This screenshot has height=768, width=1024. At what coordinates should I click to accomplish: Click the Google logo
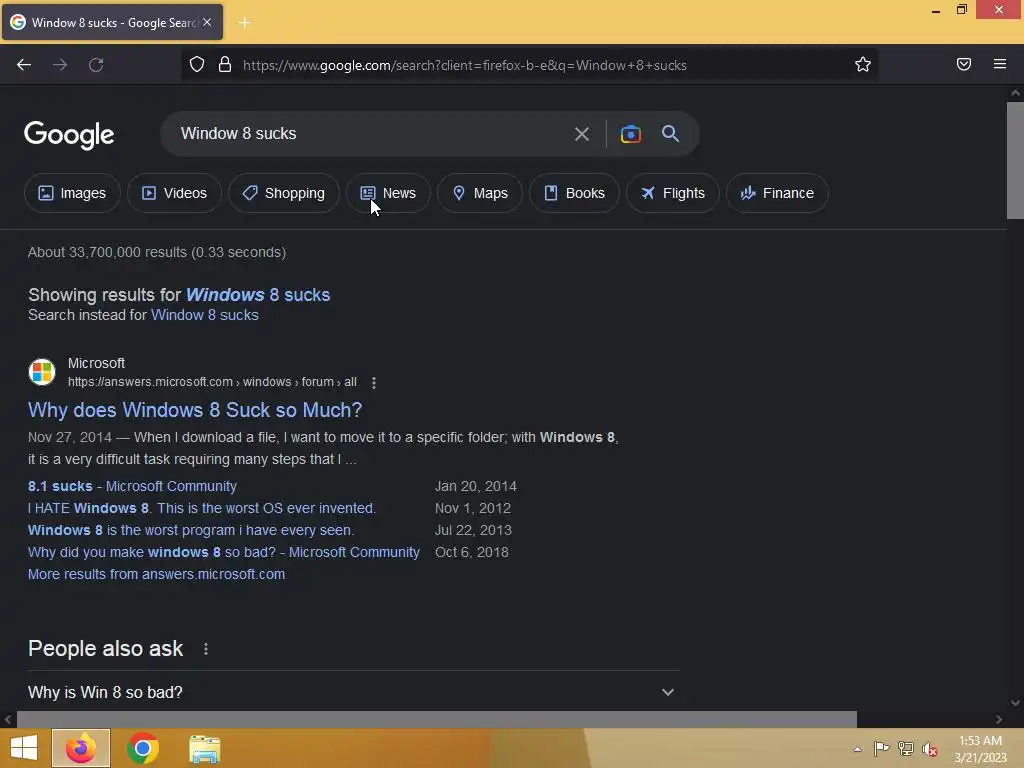[69, 135]
